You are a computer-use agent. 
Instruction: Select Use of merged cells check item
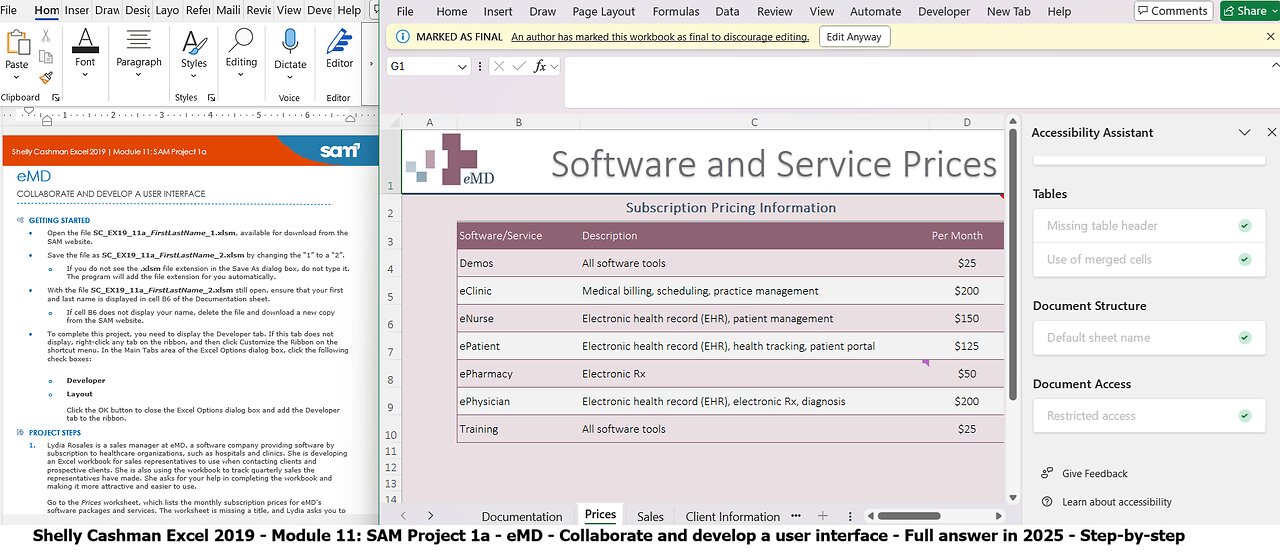(1148, 260)
